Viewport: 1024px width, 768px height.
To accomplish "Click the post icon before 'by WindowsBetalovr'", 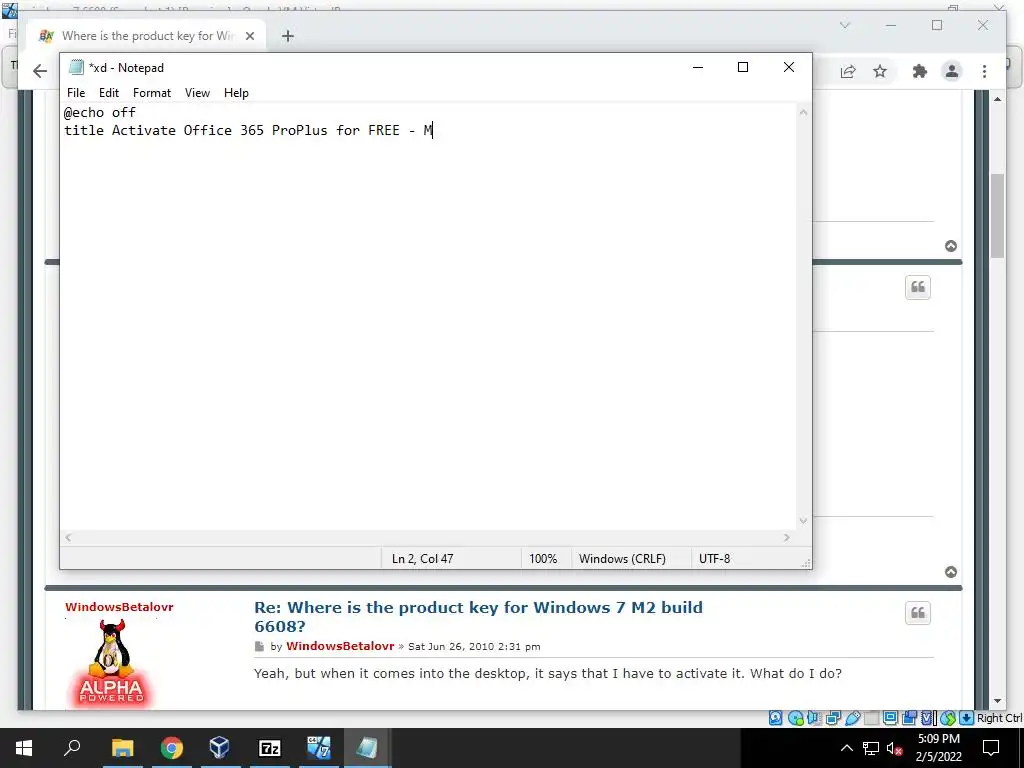I will 259,646.
